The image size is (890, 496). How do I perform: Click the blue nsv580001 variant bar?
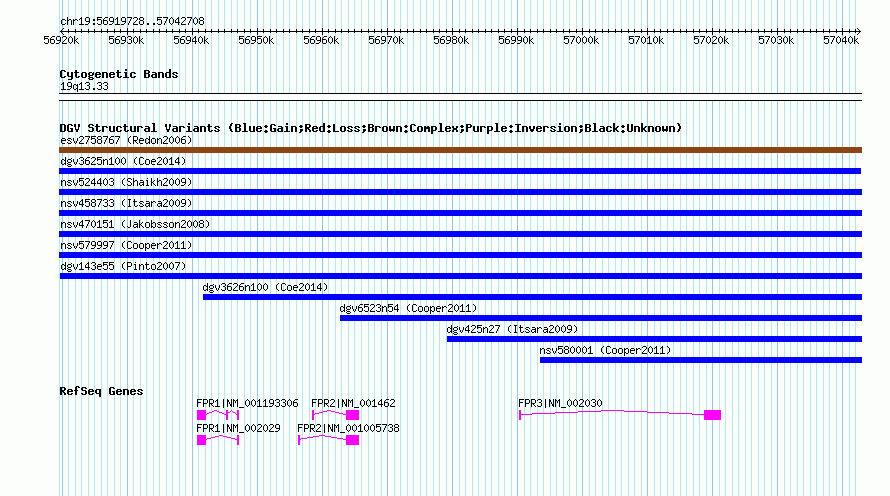point(701,360)
